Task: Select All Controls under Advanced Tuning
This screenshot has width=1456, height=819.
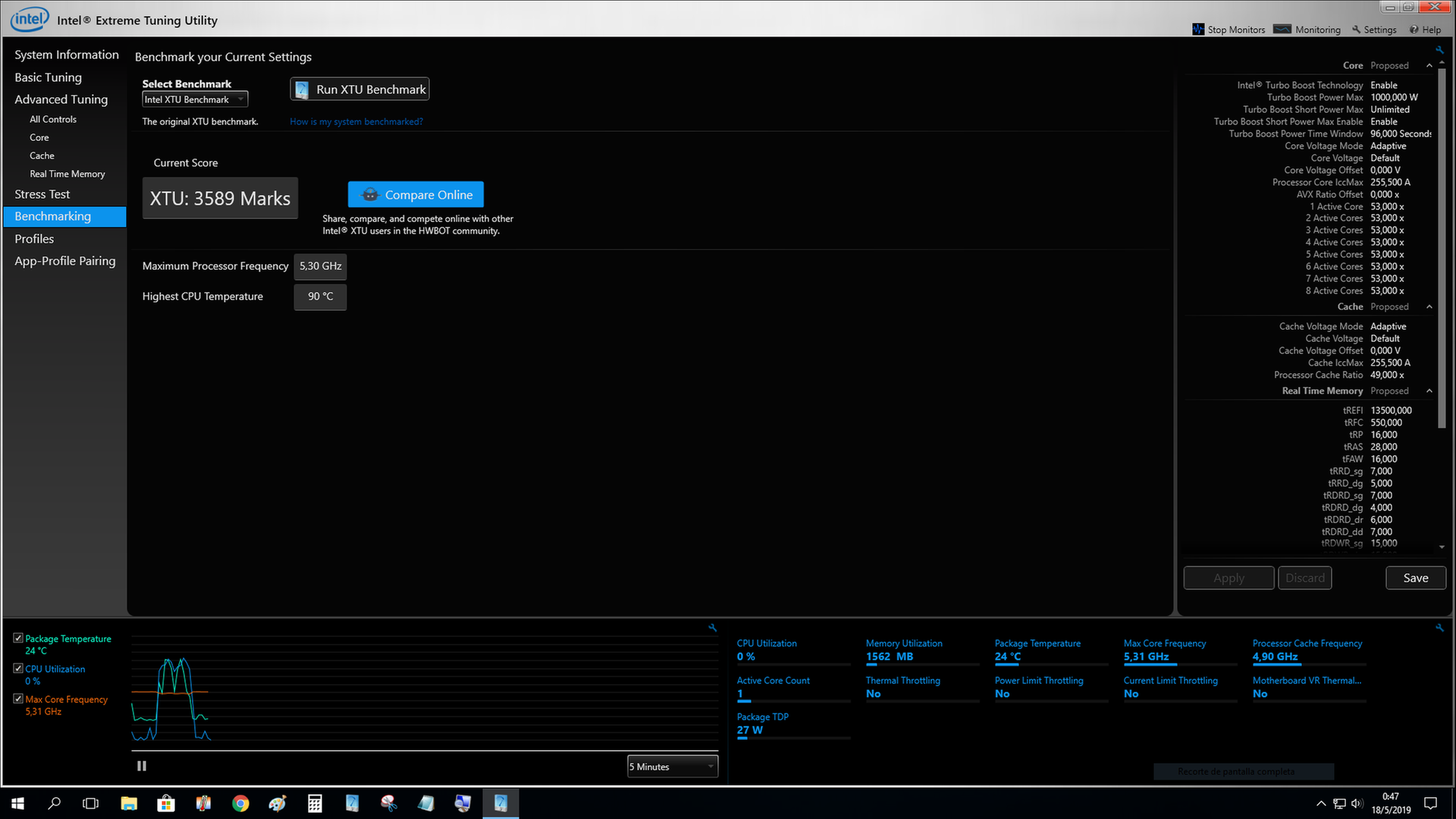Action: [x=53, y=119]
